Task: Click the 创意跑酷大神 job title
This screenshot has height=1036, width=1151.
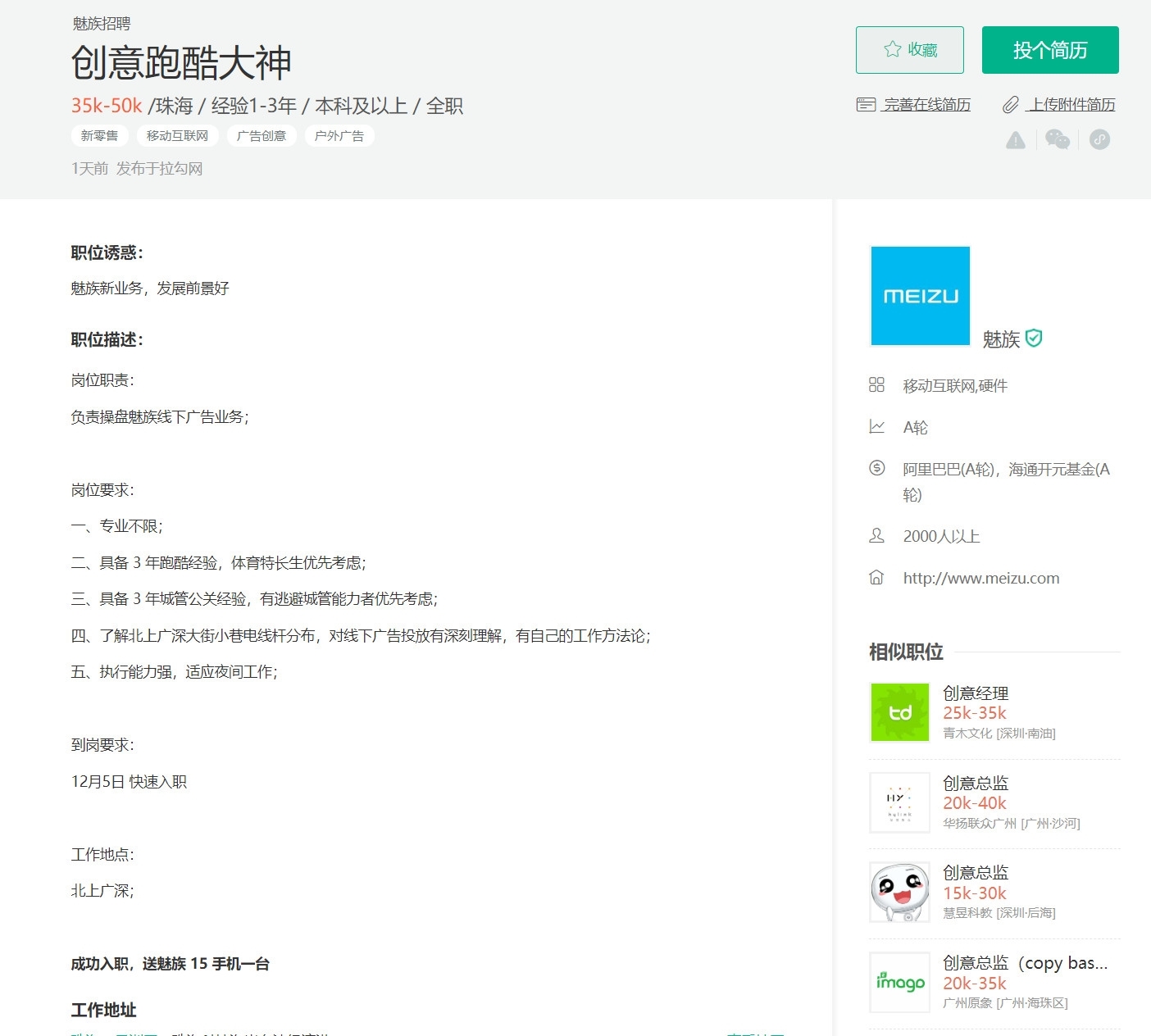Action: click(181, 63)
